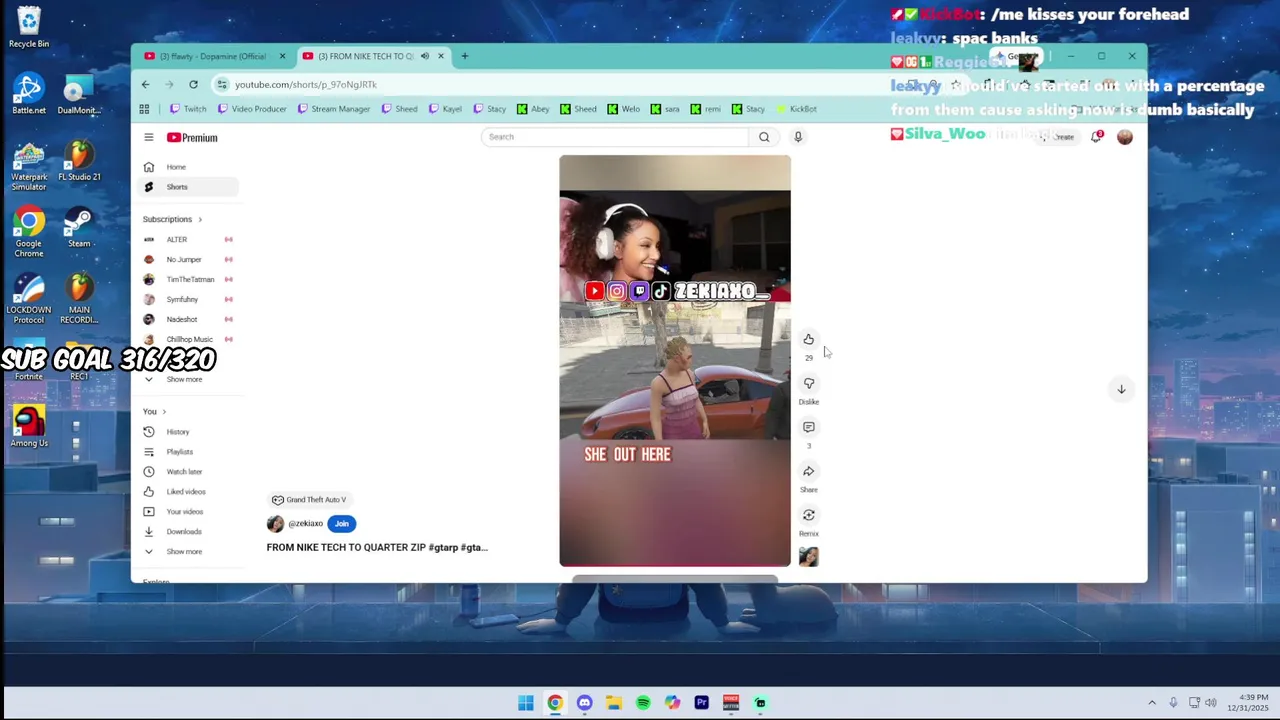Open Battle.net desktop shortcut
This screenshot has height=720, width=1280.
tap(29, 94)
